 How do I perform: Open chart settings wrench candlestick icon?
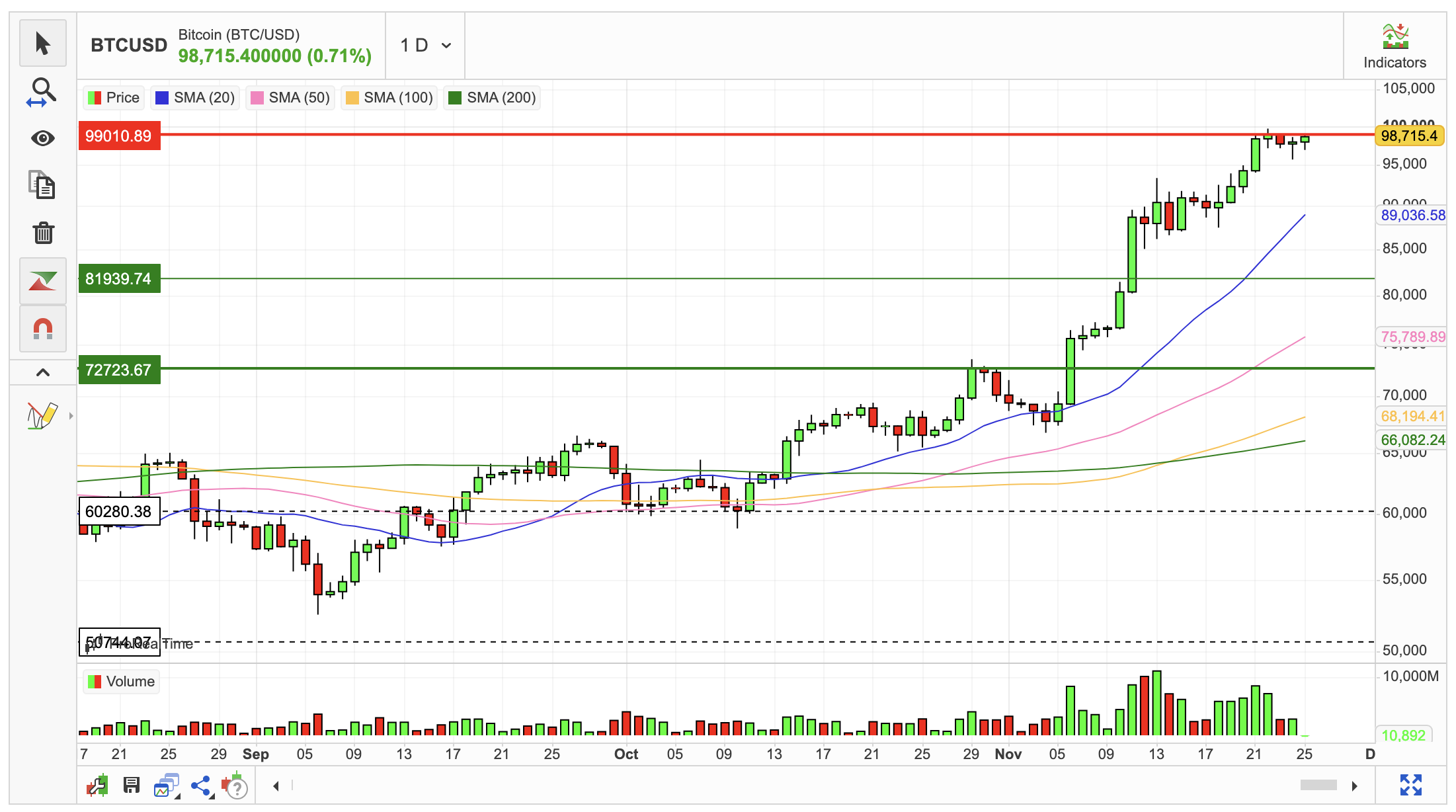click(97, 786)
